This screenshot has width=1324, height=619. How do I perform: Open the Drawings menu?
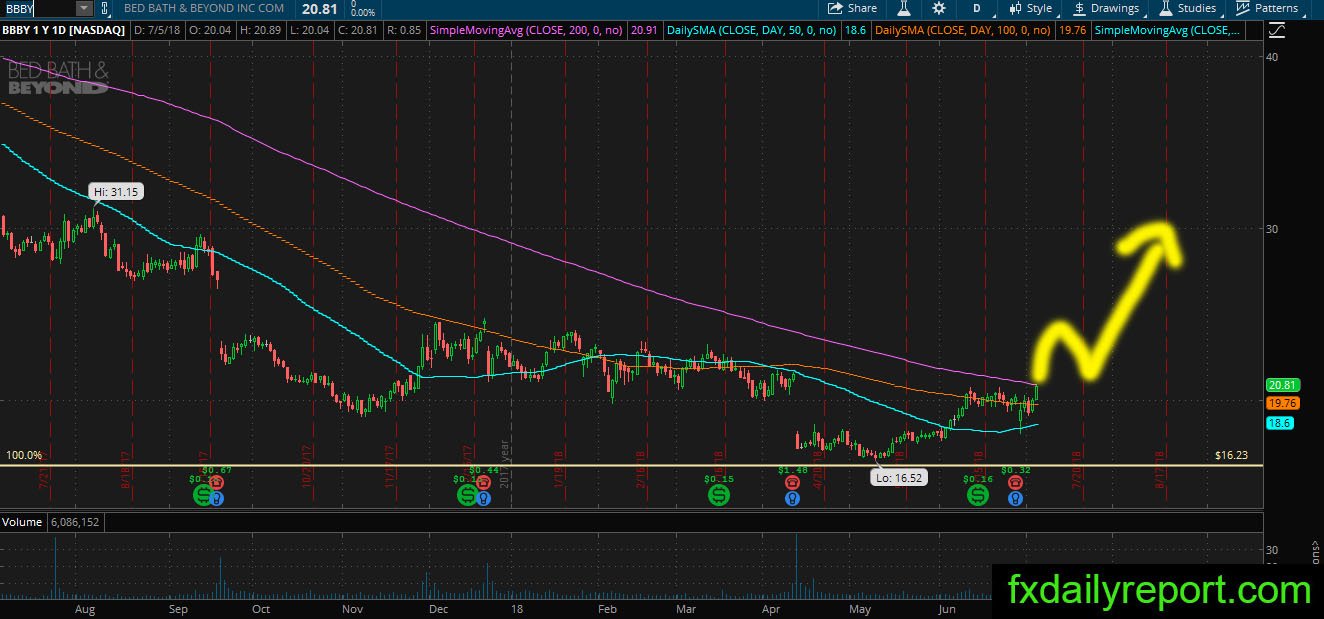[x=1106, y=8]
